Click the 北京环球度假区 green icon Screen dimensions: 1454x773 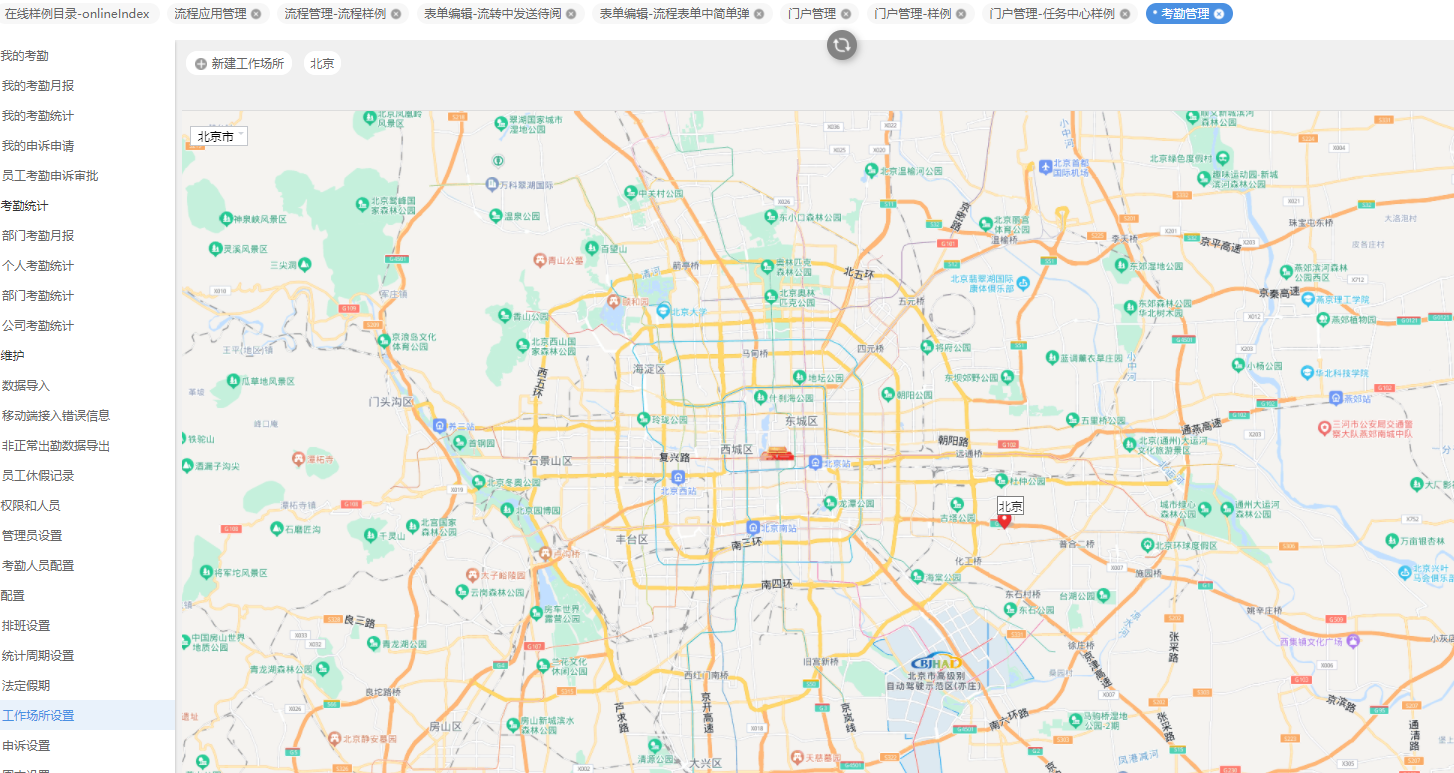pyautogui.click(x=1148, y=545)
